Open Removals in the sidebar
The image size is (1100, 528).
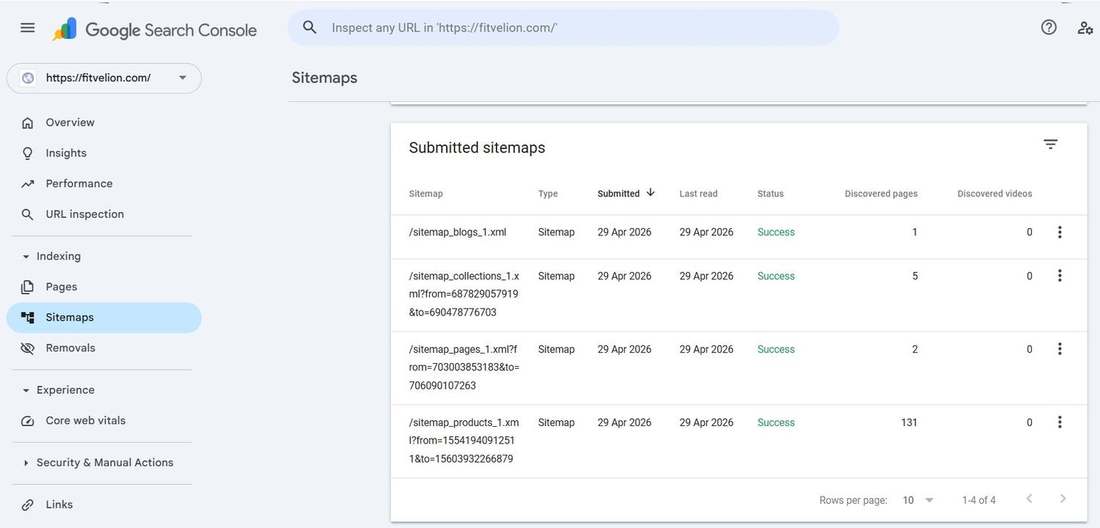pos(104,348)
